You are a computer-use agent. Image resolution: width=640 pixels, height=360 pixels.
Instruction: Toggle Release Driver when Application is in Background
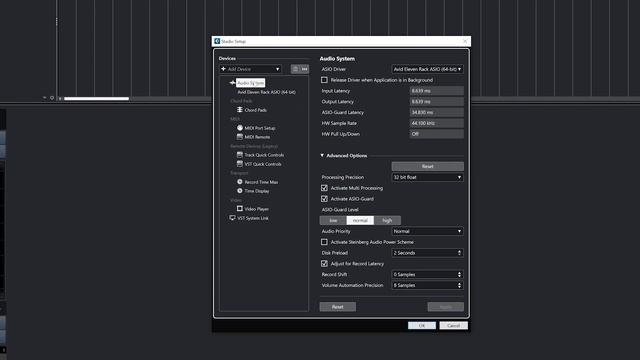click(324, 80)
